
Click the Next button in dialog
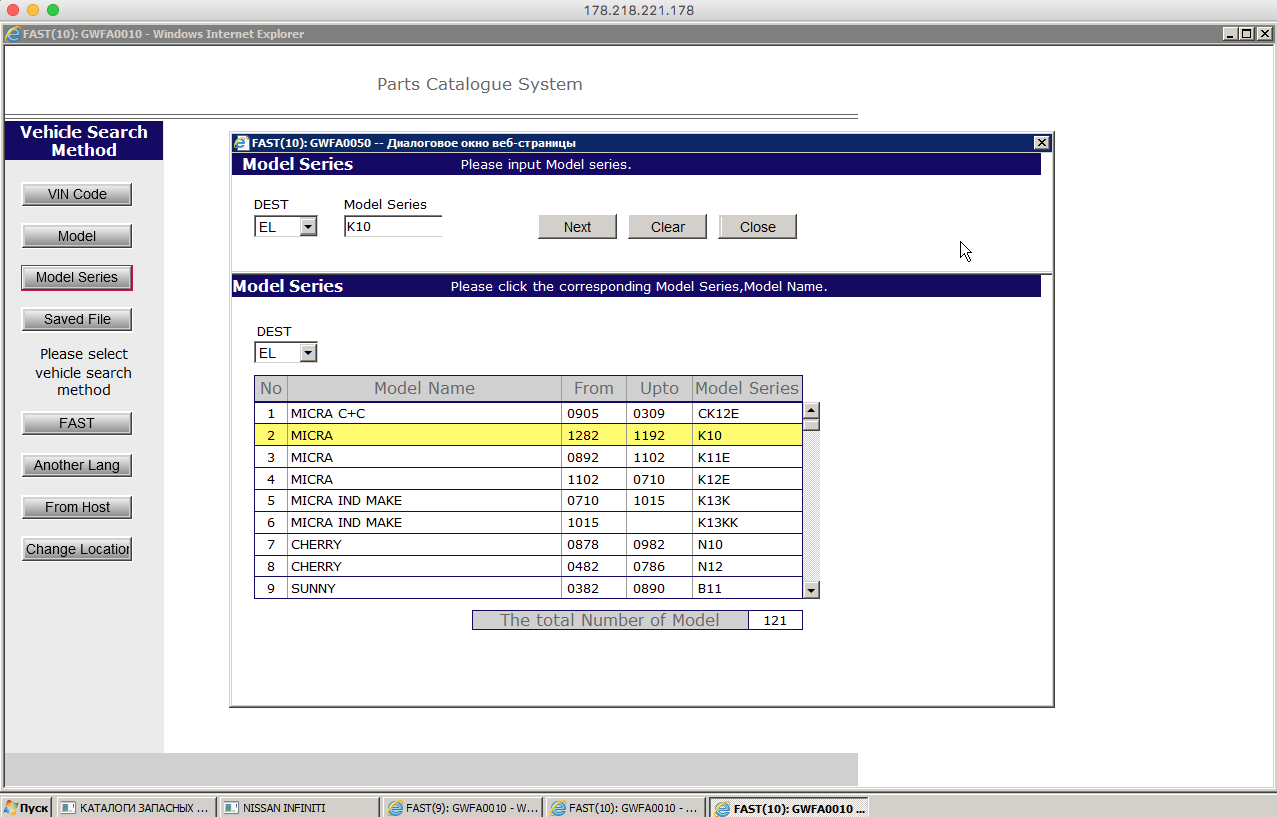click(577, 227)
